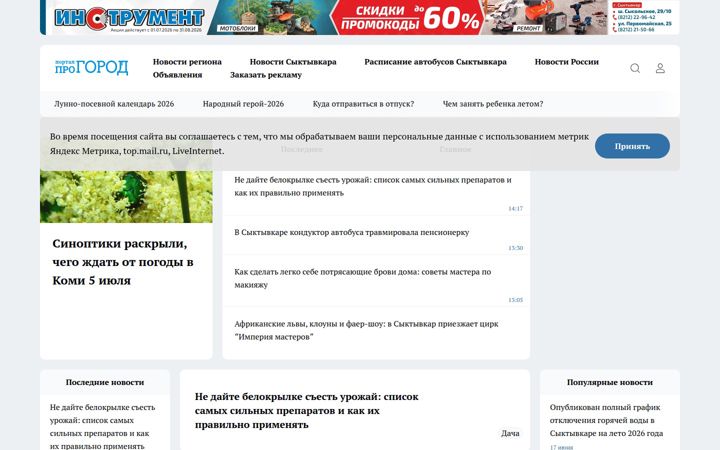Open article about making stunning brows at home
Viewport: 720px width, 450px height.
pyautogui.click(x=363, y=278)
